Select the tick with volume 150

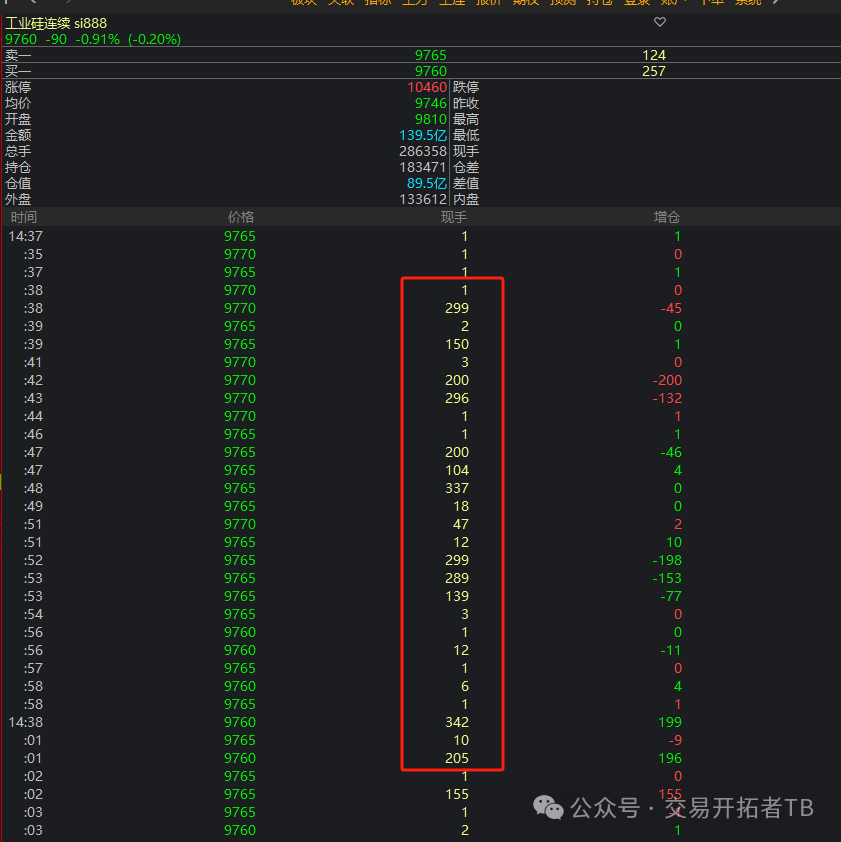coord(457,344)
